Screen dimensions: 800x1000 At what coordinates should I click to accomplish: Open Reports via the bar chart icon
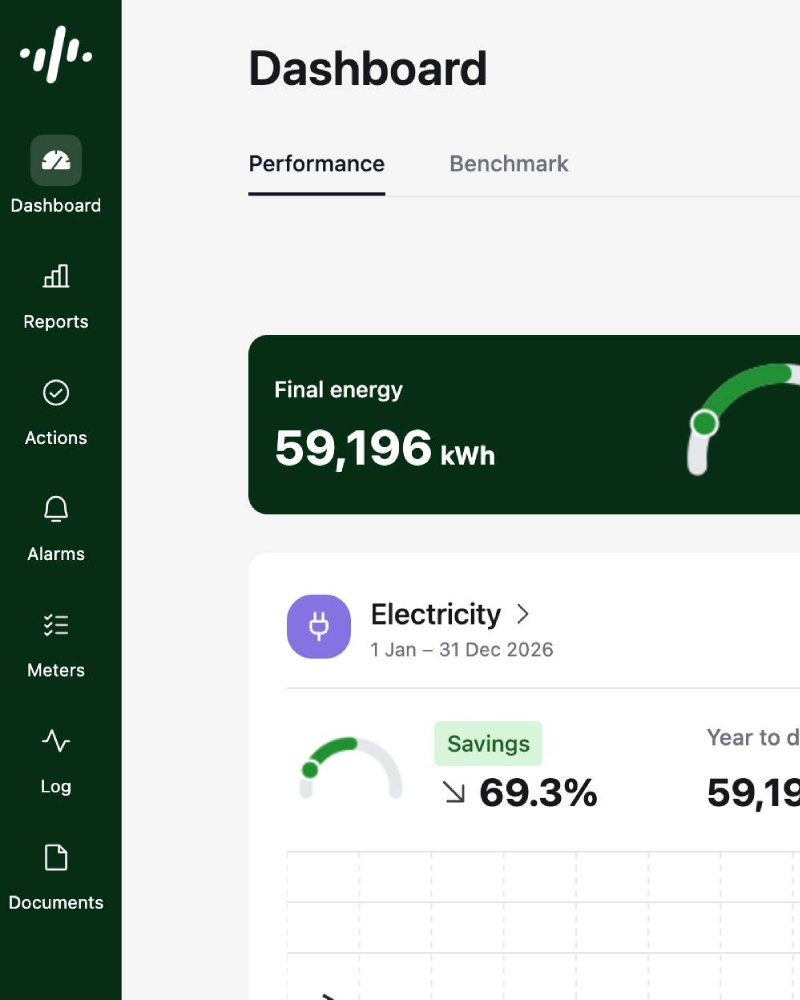56,276
